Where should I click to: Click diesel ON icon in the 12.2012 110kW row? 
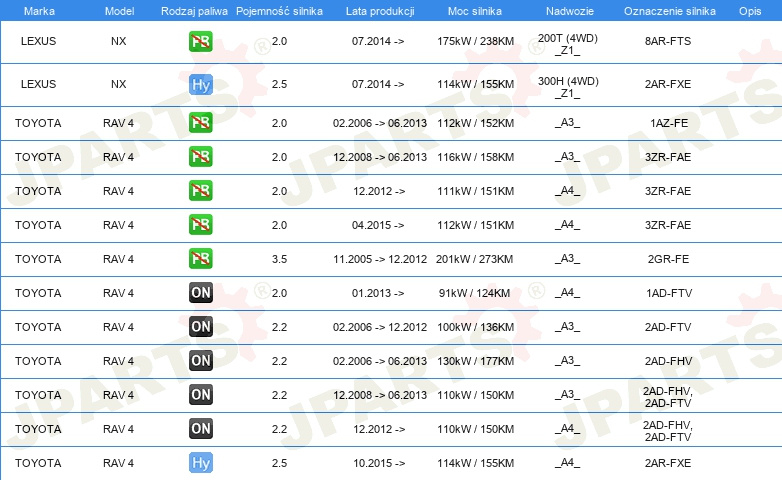200,429
